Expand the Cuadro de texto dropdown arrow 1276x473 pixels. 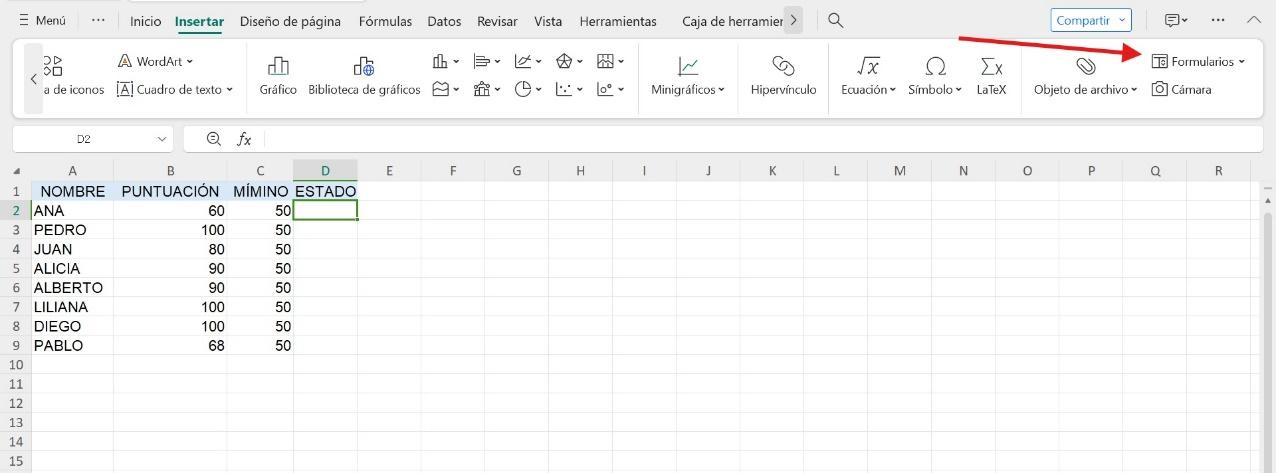(229, 89)
